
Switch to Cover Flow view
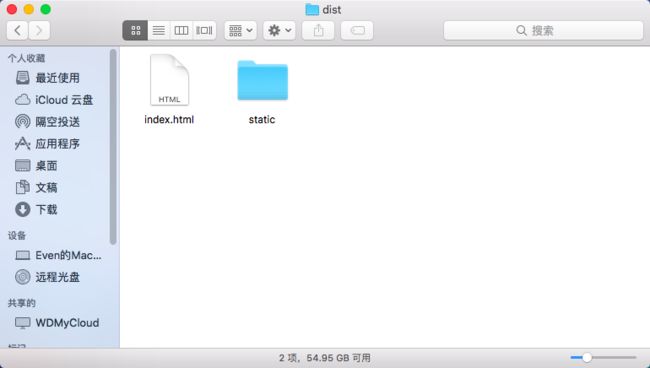coord(204,30)
